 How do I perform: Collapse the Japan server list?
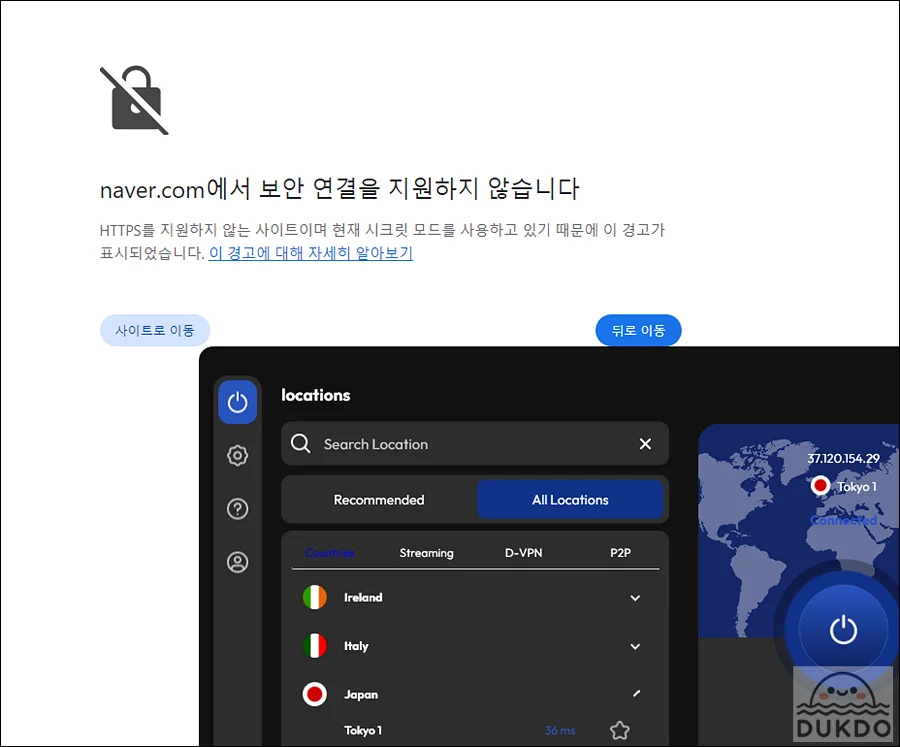[x=635, y=694]
